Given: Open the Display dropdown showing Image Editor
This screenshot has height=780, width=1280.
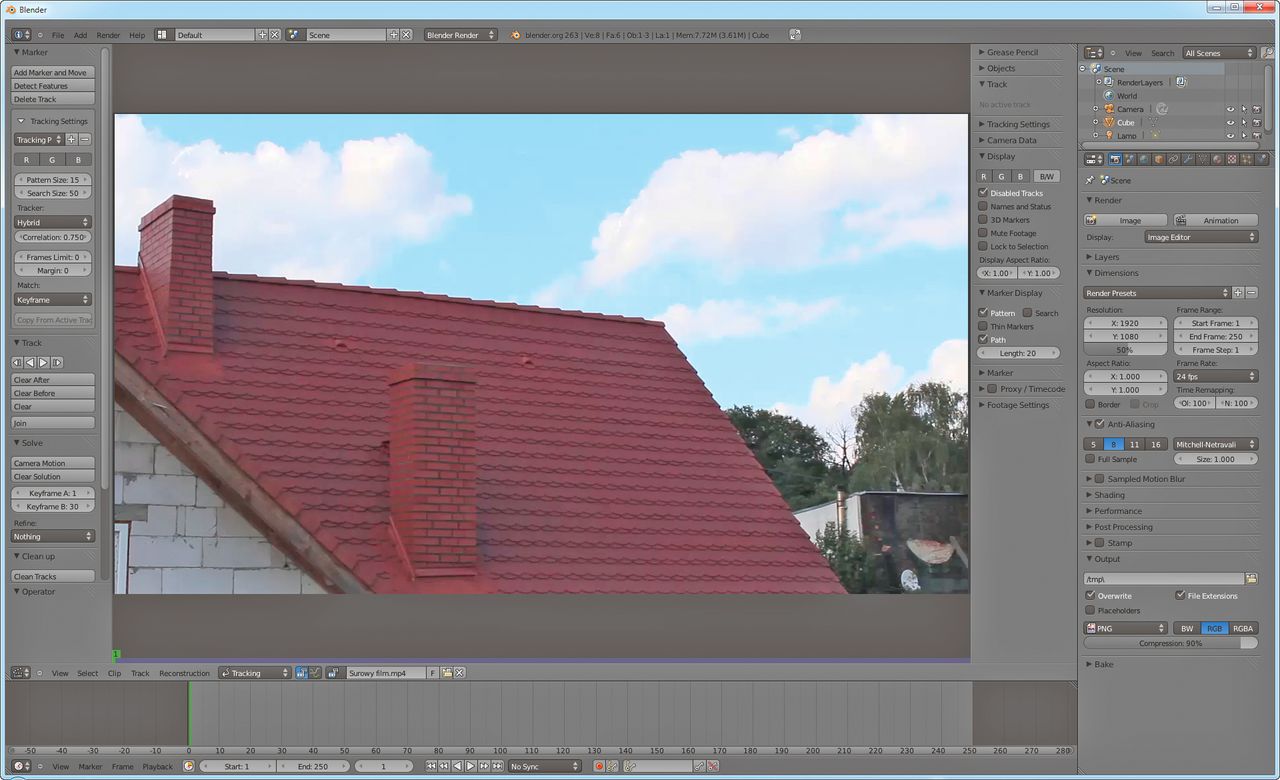Looking at the screenshot, I should click(1201, 237).
